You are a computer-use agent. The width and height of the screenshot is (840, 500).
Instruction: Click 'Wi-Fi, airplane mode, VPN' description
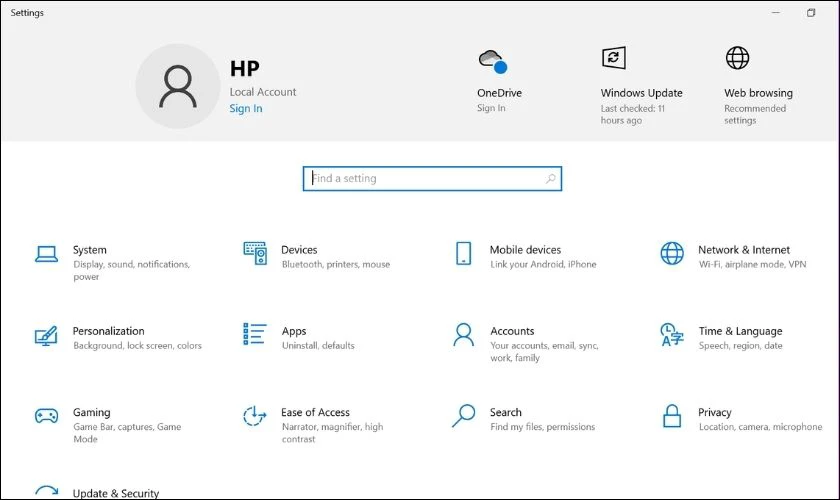point(752,264)
